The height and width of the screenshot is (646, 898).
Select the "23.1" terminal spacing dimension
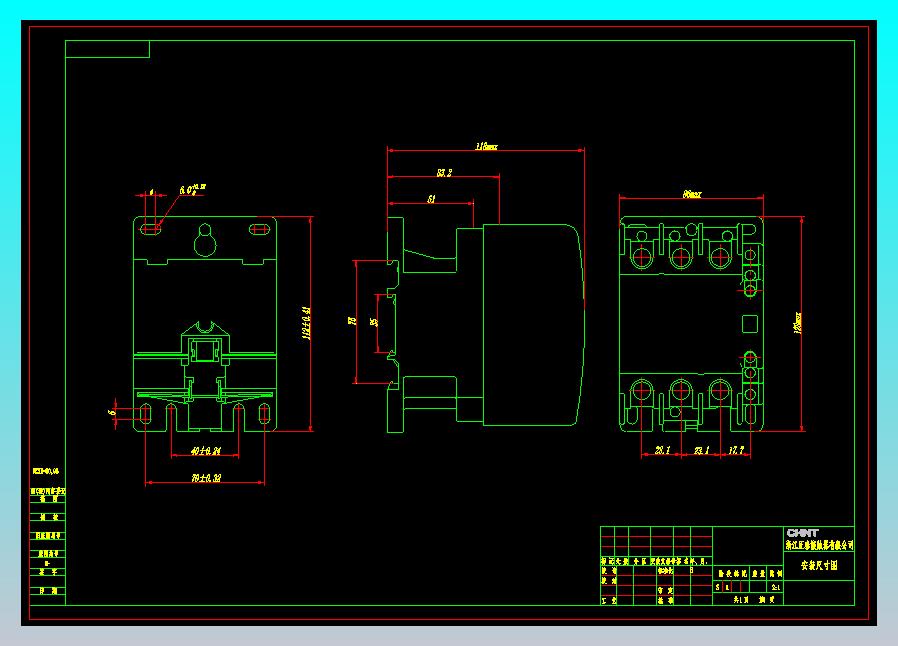[x=701, y=450]
